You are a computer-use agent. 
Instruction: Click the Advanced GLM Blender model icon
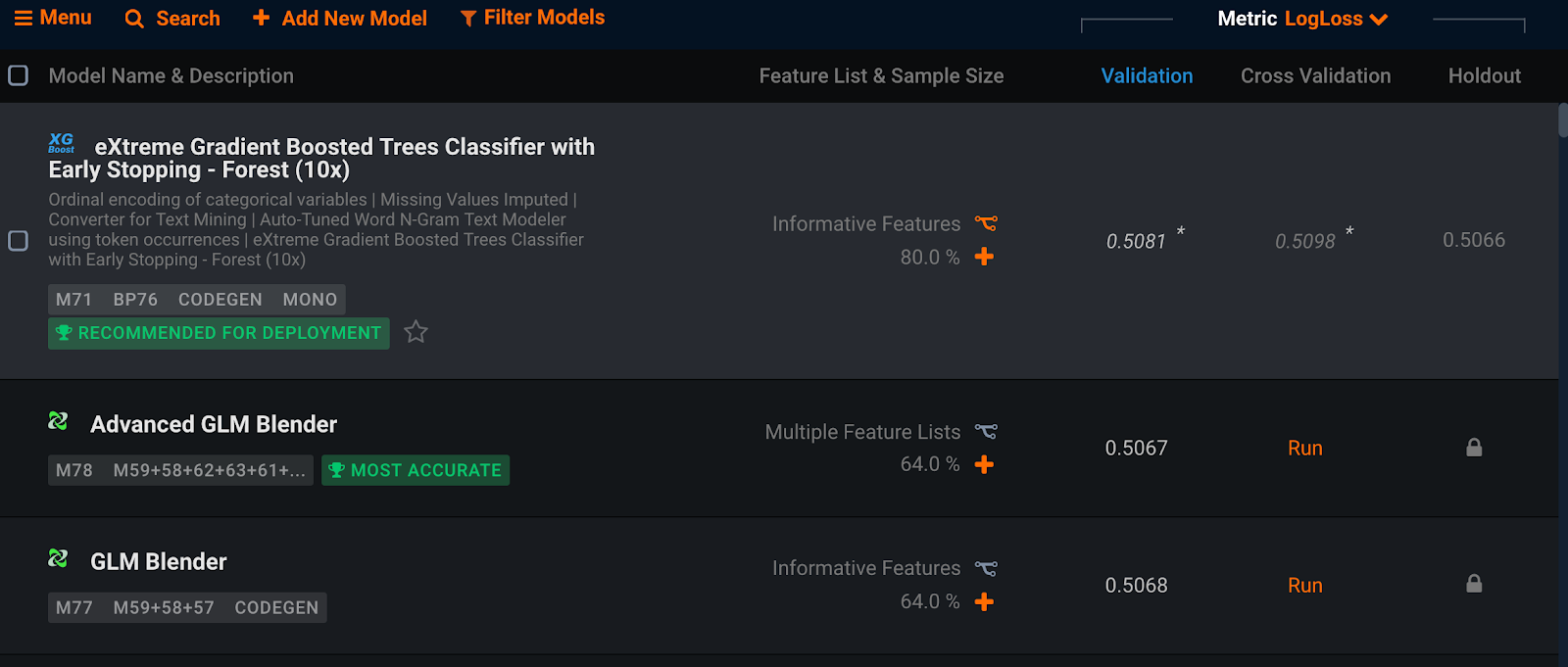(x=58, y=421)
